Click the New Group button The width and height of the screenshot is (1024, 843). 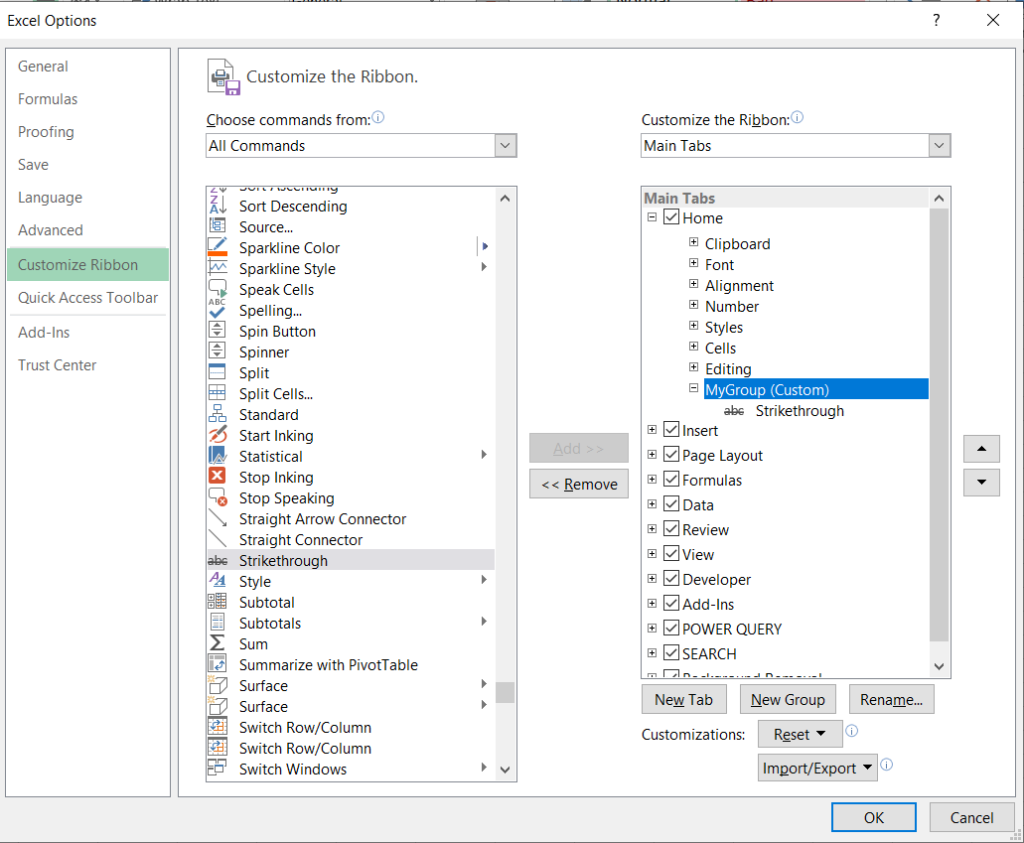click(x=788, y=700)
